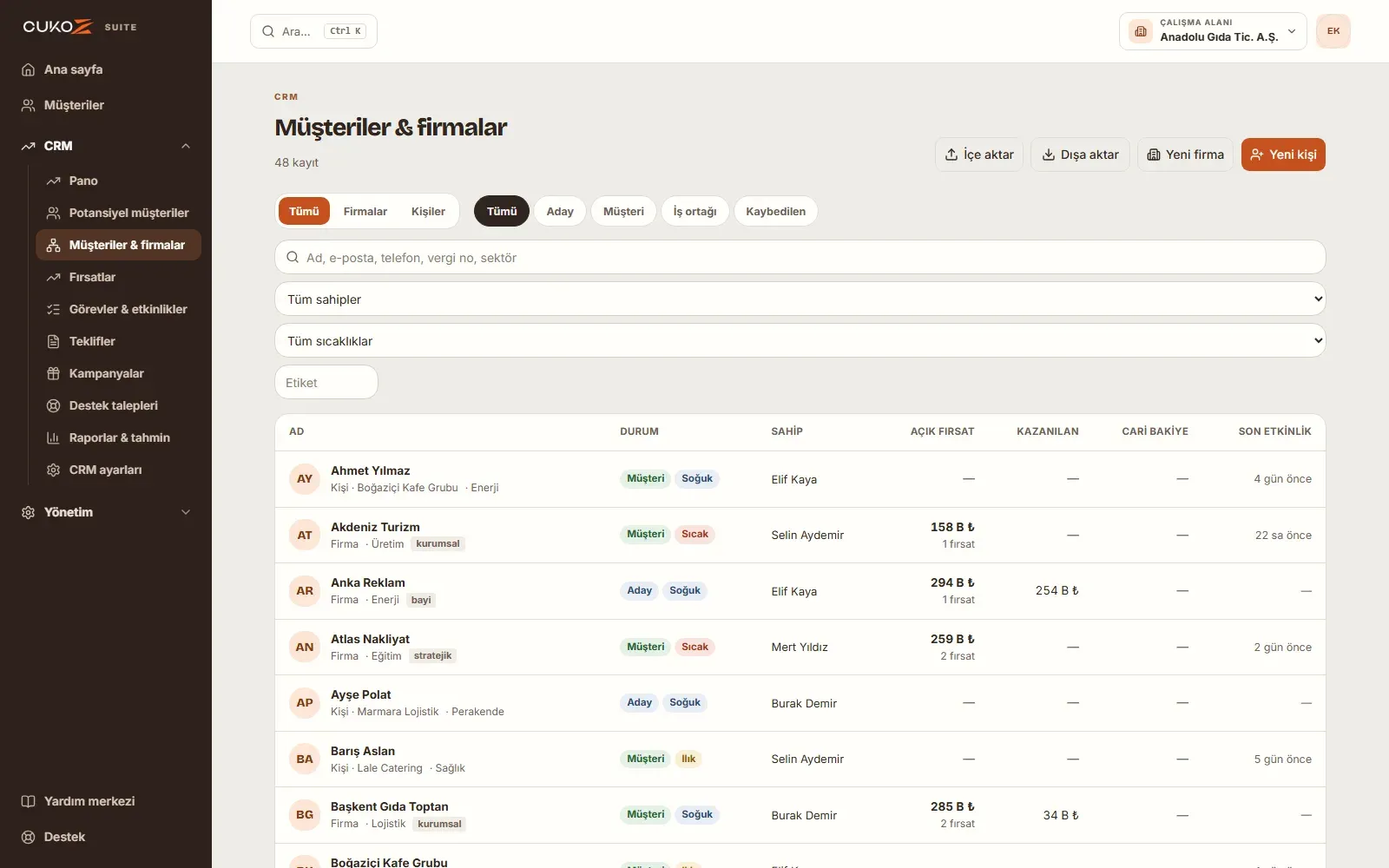
Task: Open the Tüm sahipler dropdown
Action: coord(800,299)
